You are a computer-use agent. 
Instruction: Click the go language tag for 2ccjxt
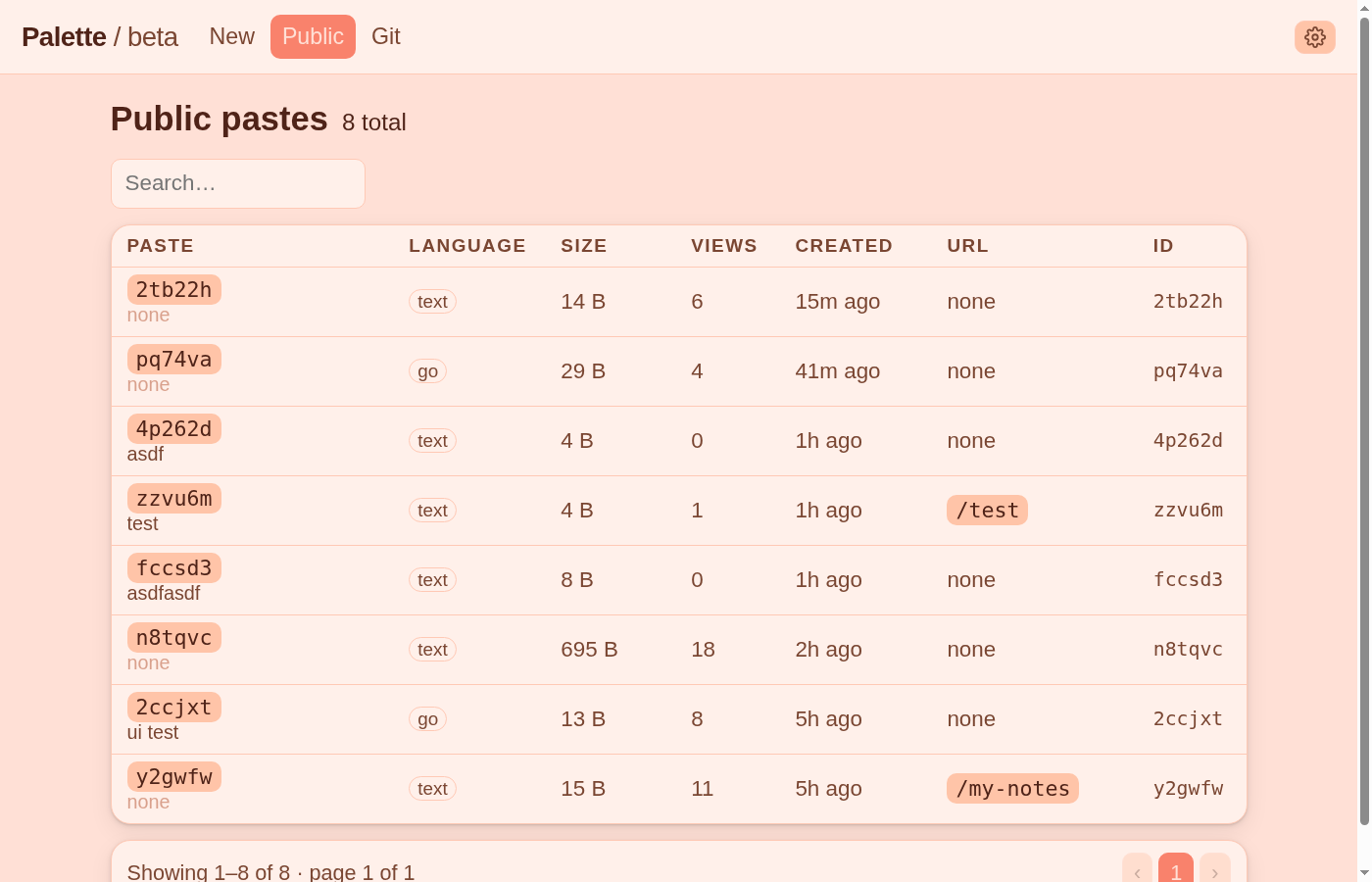coord(427,719)
